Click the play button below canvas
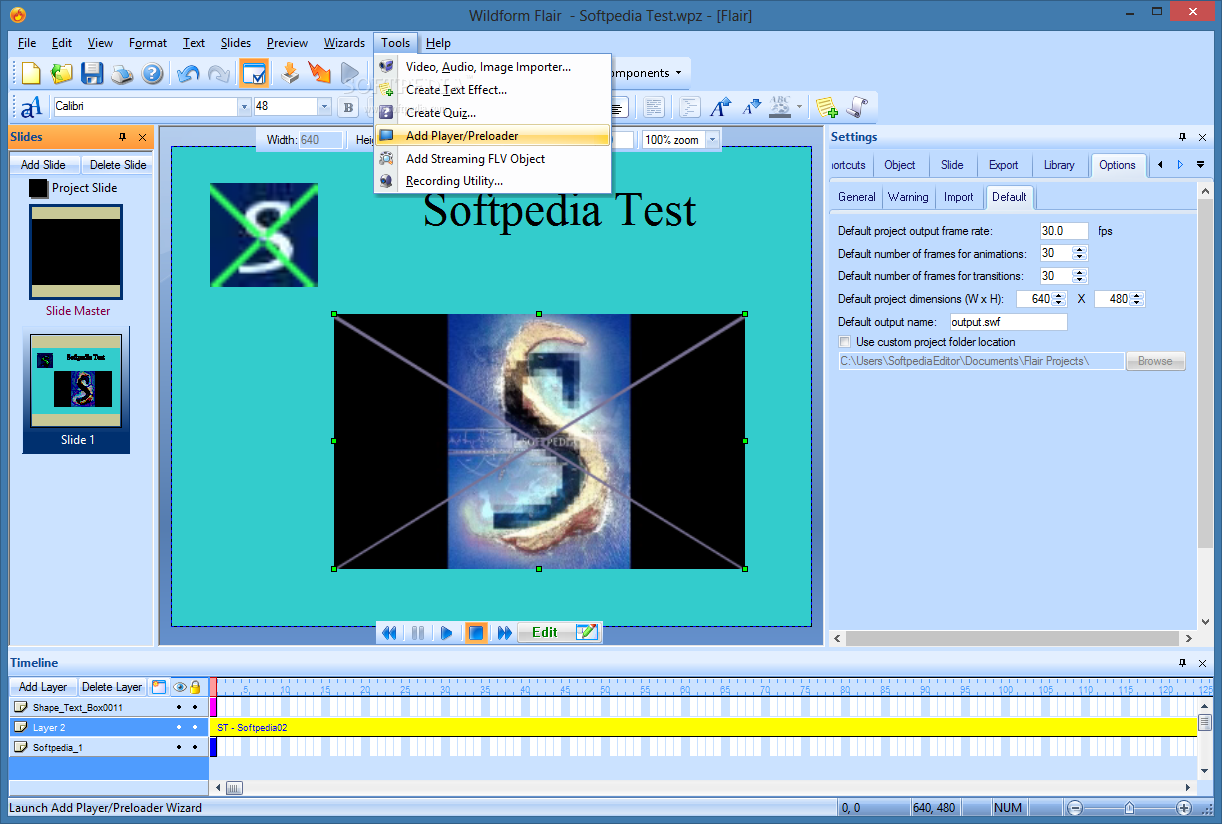1222x824 pixels. tap(447, 632)
